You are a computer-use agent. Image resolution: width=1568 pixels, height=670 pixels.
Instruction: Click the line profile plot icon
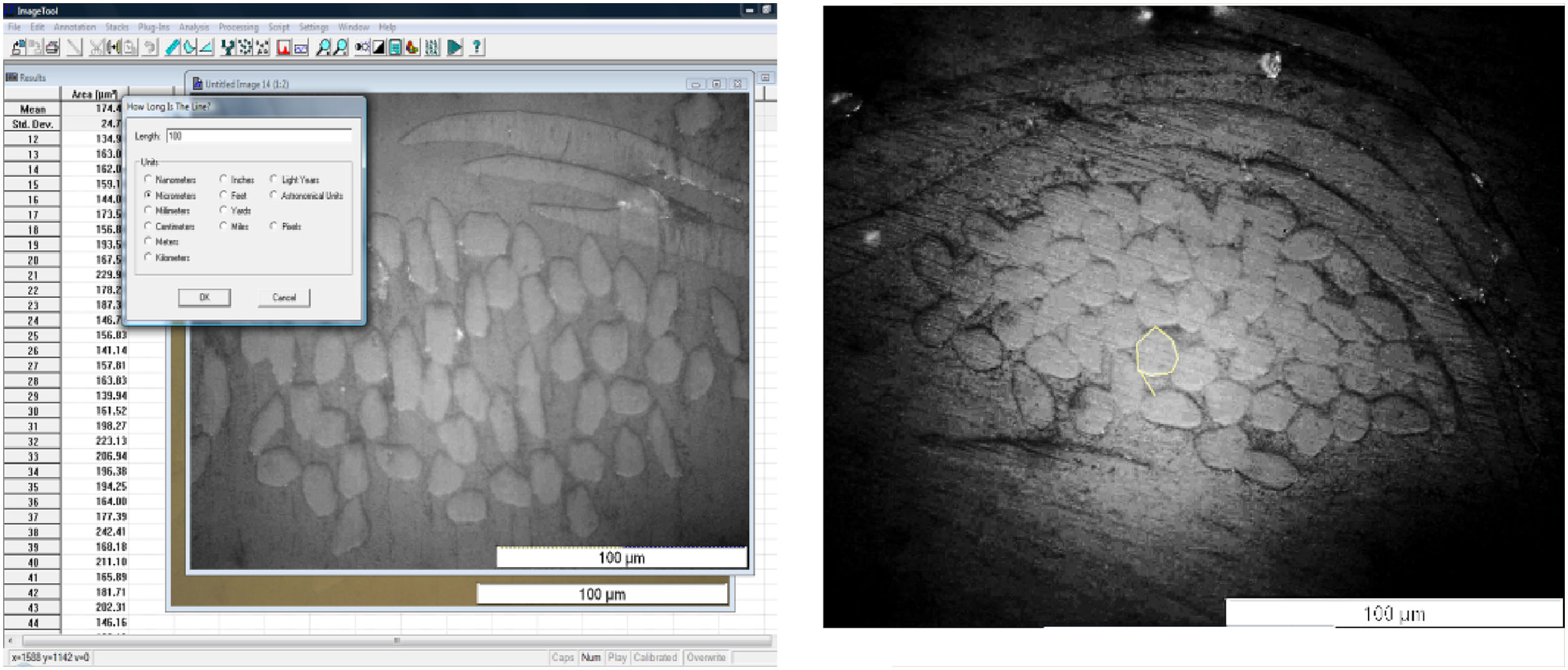301,47
